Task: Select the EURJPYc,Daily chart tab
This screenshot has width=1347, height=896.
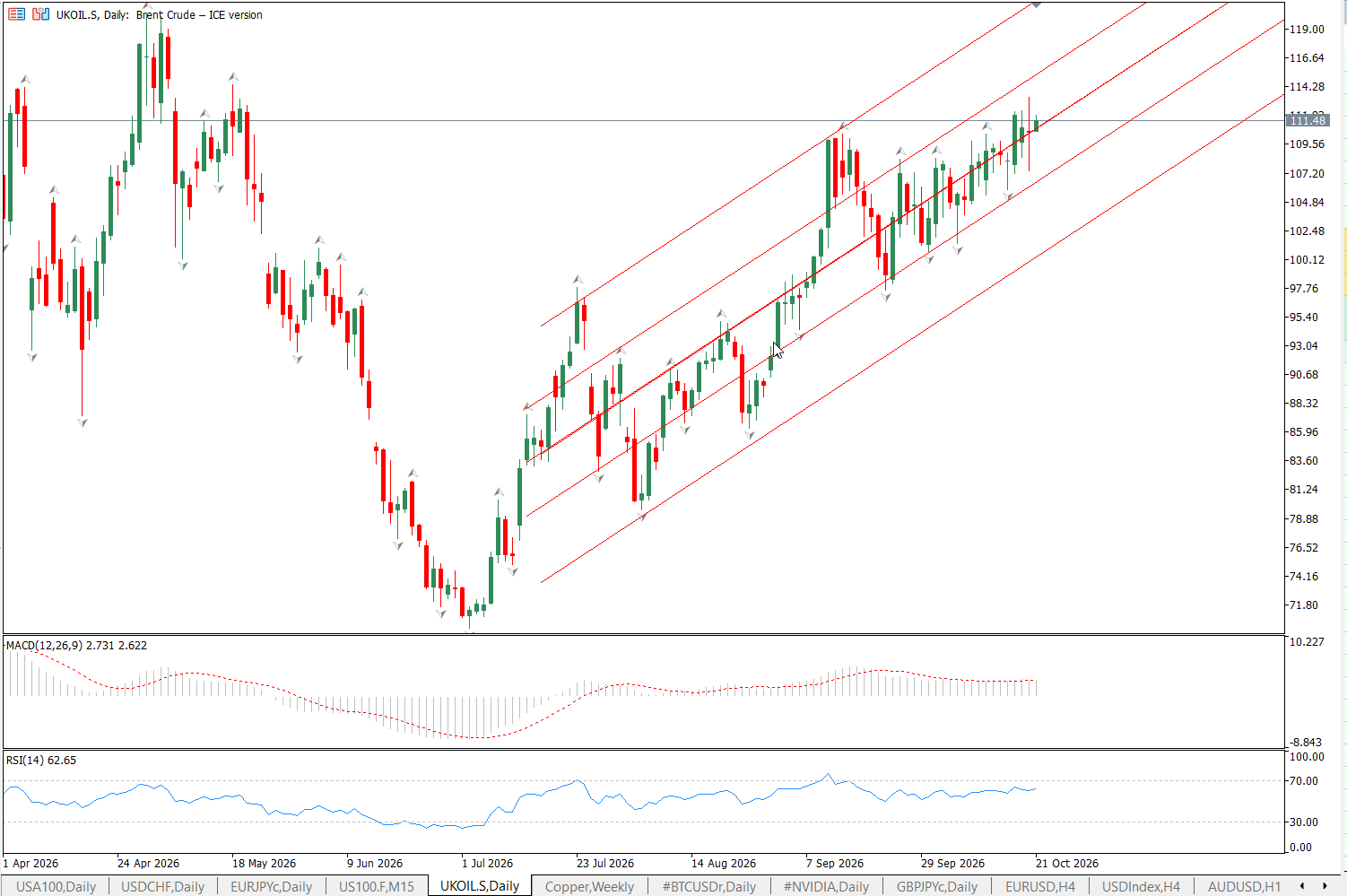Action: [x=271, y=886]
